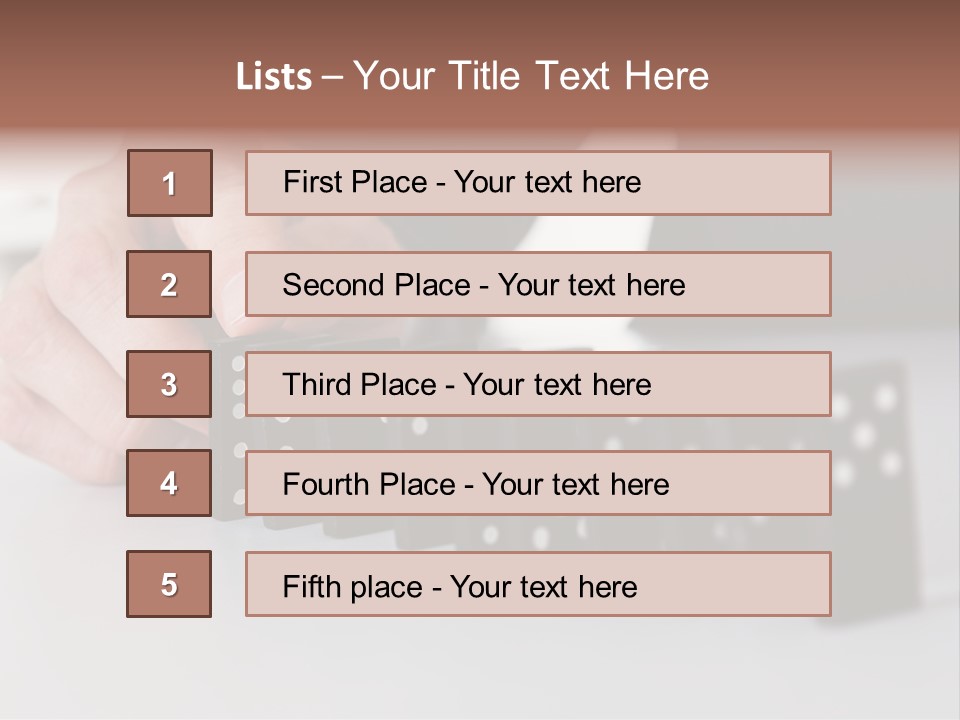This screenshot has height=720, width=960.
Task: Click "Your Title Text Here" in the heading
Action: (531, 76)
